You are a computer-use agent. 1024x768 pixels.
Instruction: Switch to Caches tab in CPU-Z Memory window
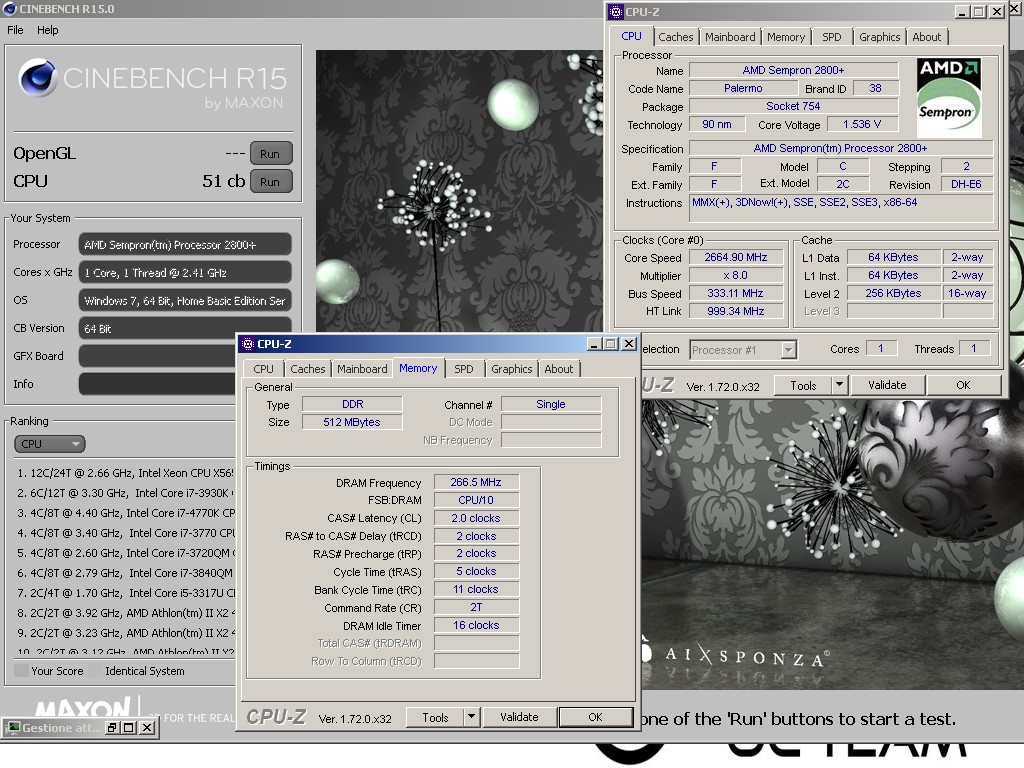pos(308,369)
